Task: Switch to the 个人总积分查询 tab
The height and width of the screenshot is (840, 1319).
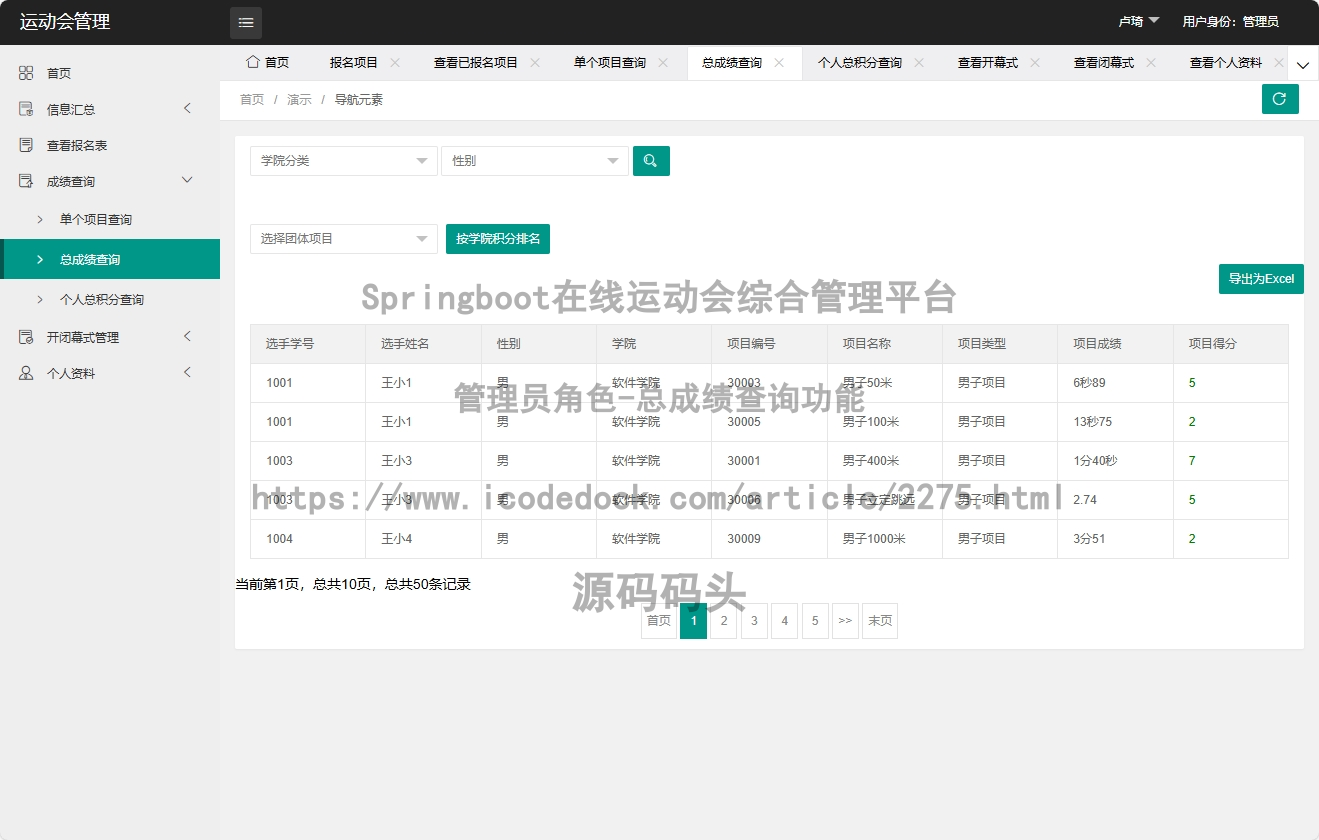Action: pyautogui.click(x=860, y=62)
